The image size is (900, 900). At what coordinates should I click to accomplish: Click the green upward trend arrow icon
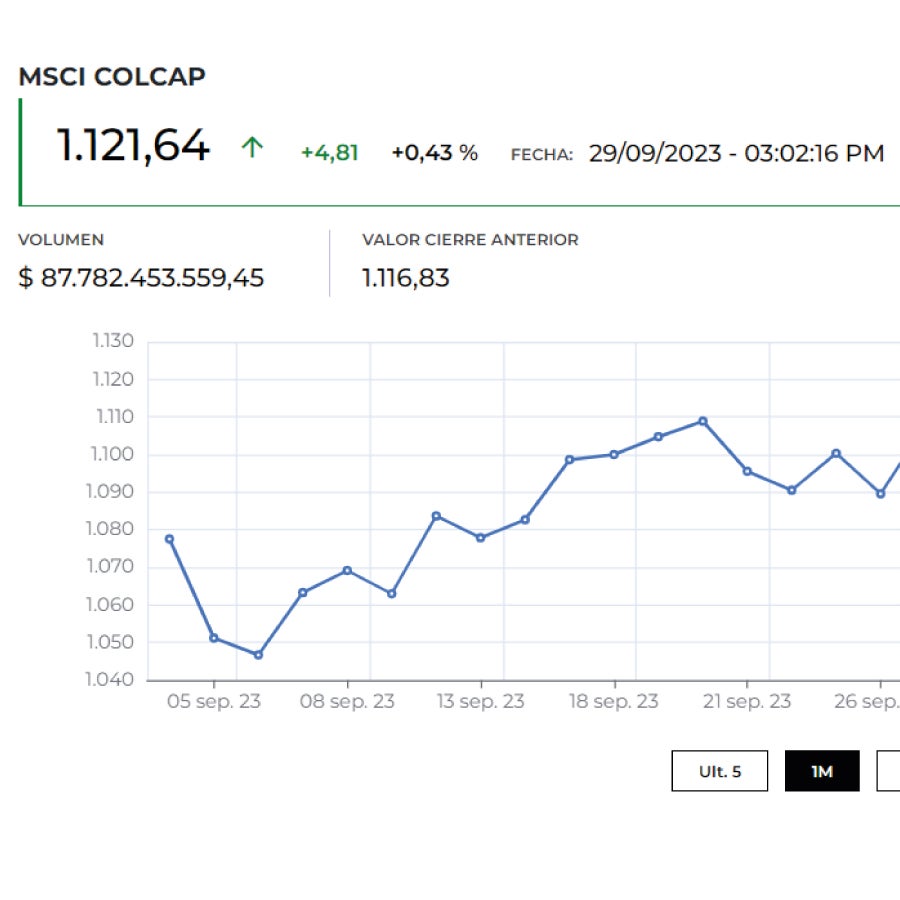(255, 147)
